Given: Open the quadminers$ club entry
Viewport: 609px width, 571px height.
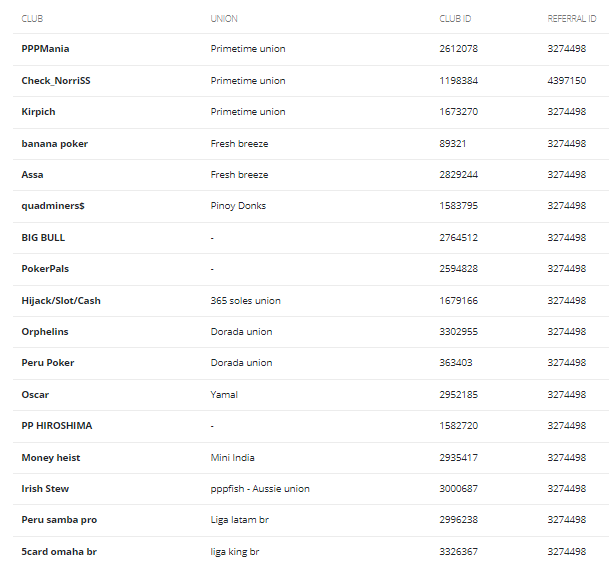Looking at the screenshot, I should click(x=53, y=206).
